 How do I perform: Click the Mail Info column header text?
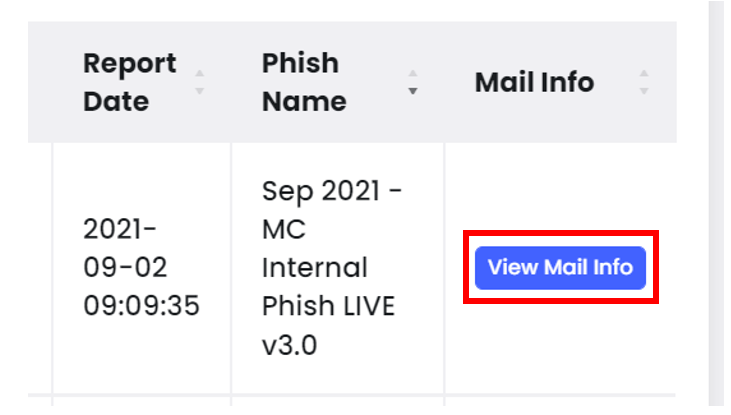coord(534,83)
